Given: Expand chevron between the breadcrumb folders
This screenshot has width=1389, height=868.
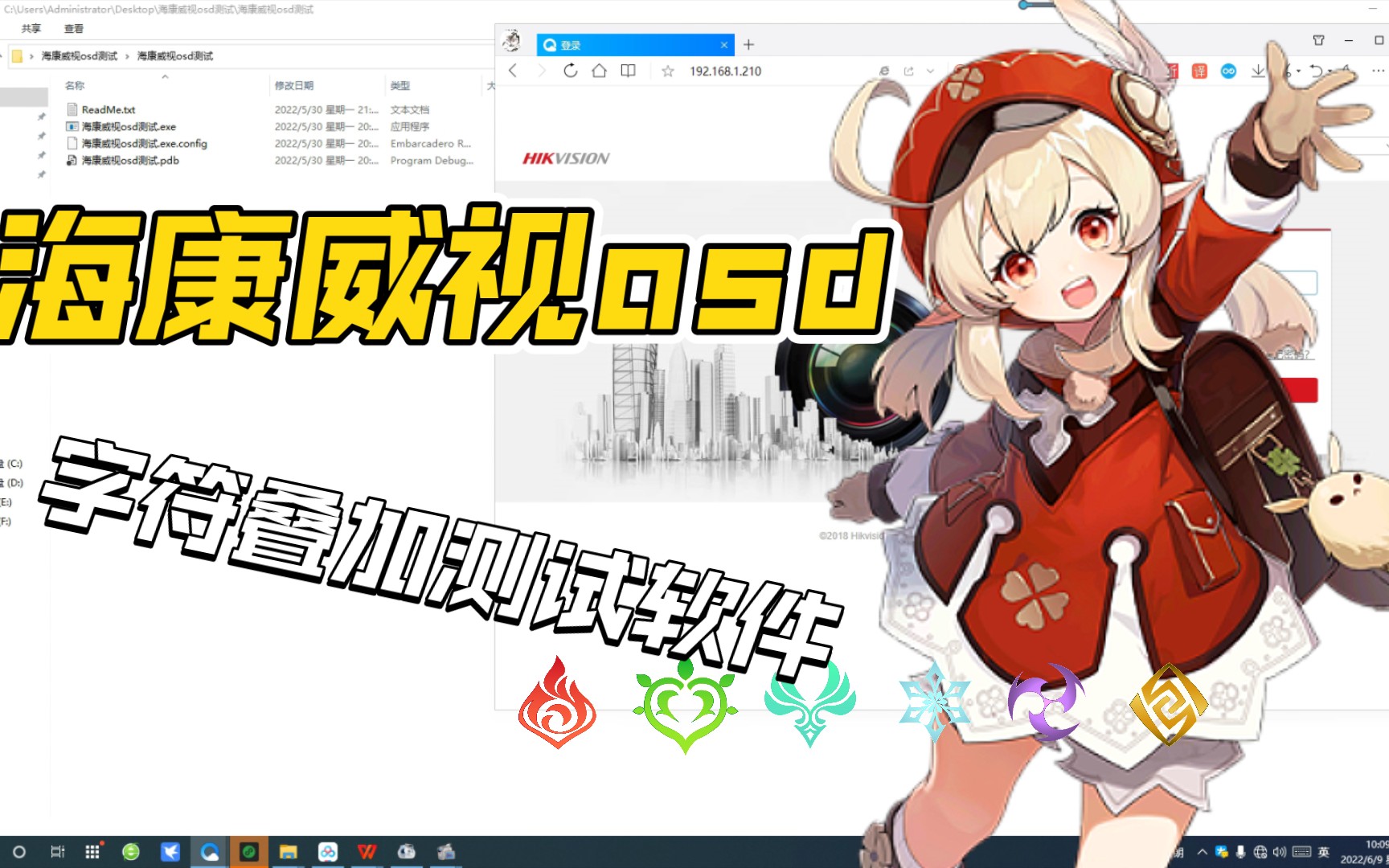Looking at the screenshot, I should pos(127,55).
